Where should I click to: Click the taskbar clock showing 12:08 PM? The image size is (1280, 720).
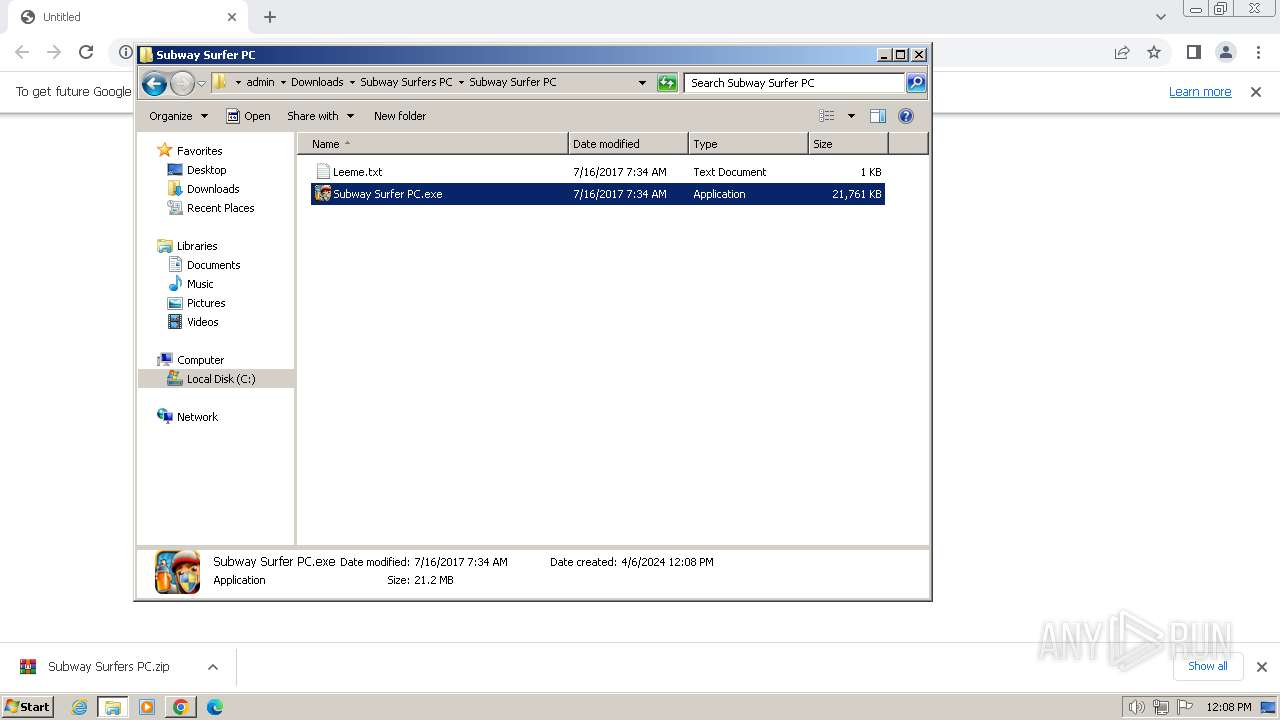pos(1229,707)
